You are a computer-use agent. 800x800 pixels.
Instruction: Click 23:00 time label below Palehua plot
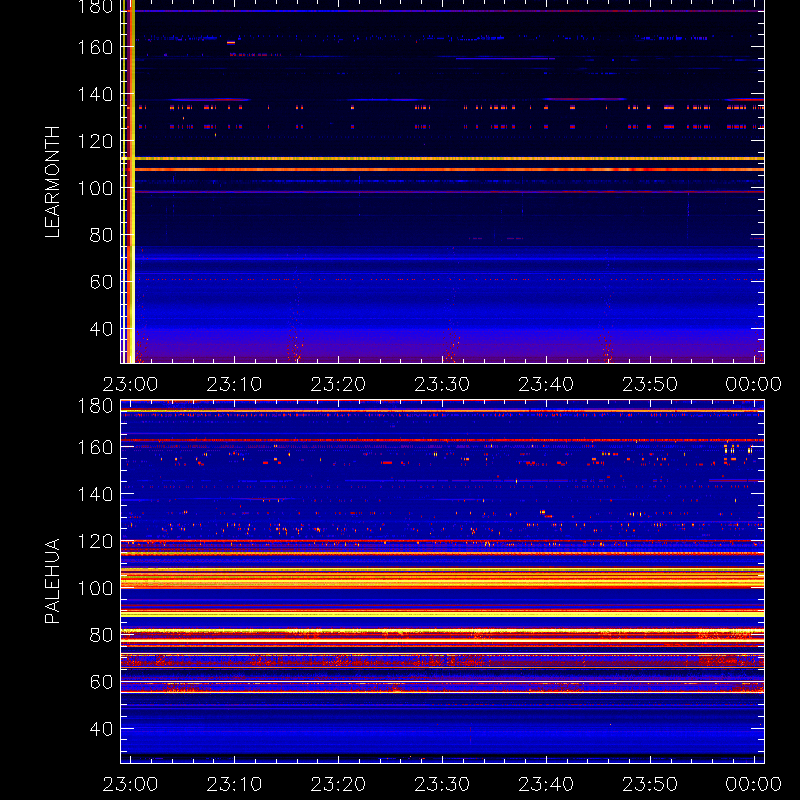131,784
